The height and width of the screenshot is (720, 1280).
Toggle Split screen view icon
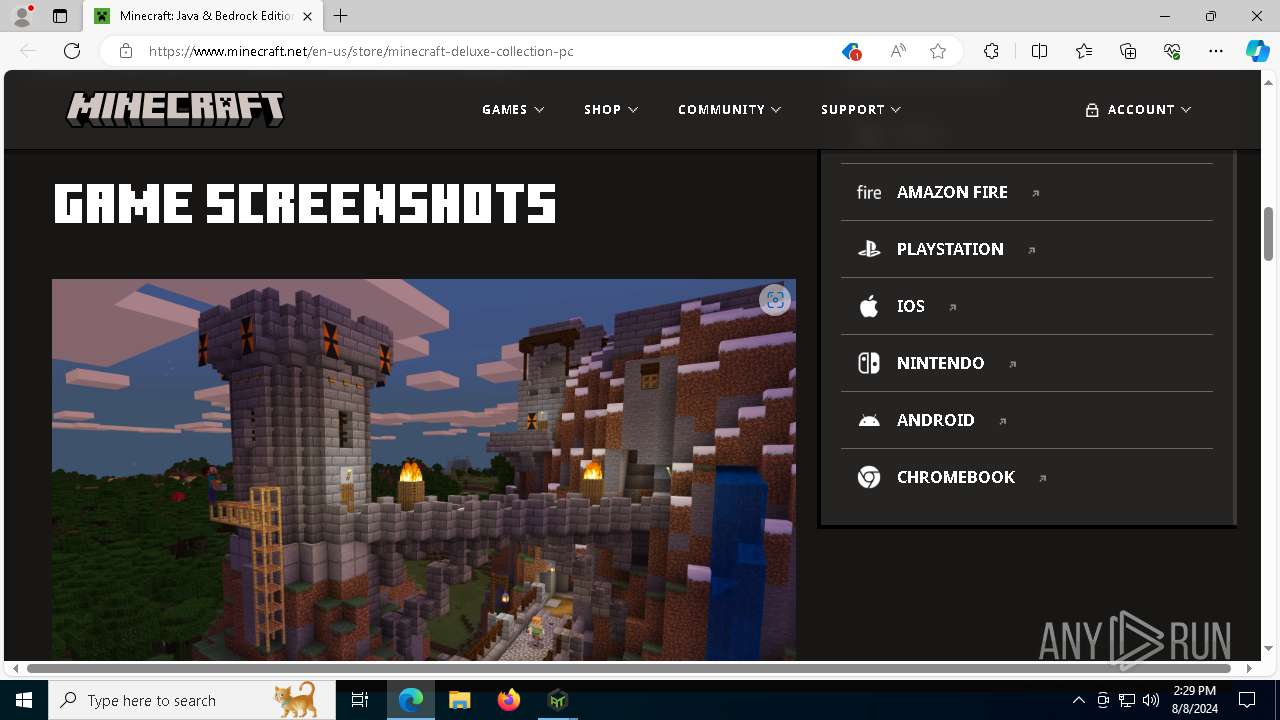(x=1039, y=51)
